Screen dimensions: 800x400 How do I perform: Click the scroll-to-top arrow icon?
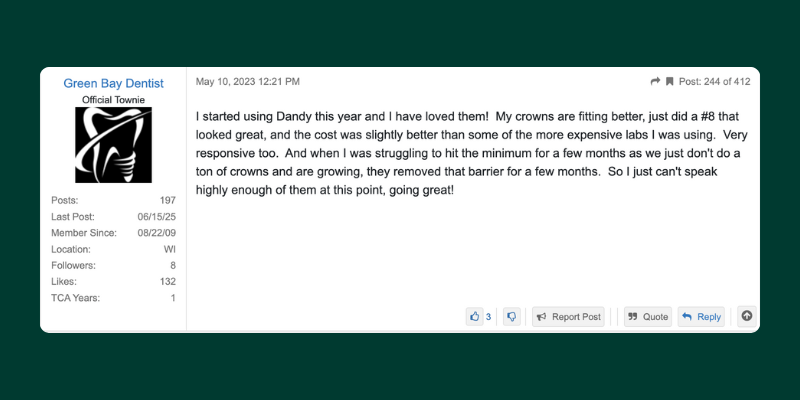pyautogui.click(x=746, y=316)
